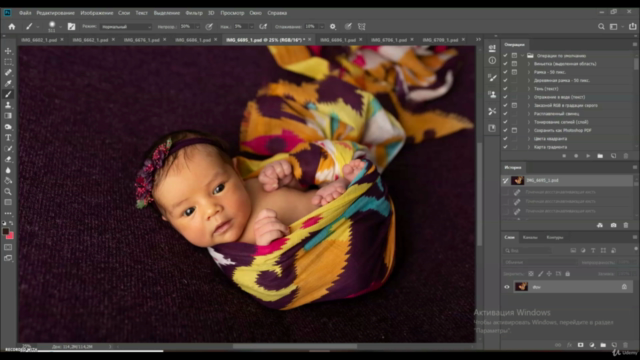Add layer mask icon at Layers bottom

tap(580, 345)
